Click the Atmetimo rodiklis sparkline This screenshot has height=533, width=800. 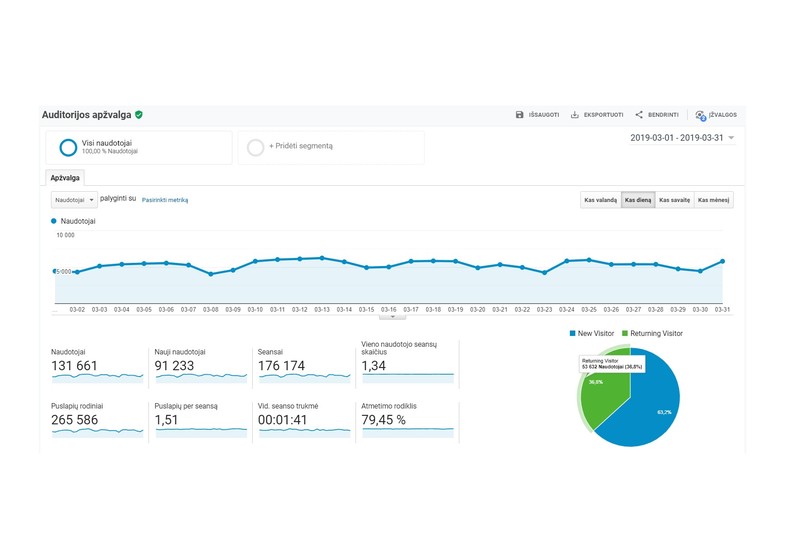tap(408, 432)
